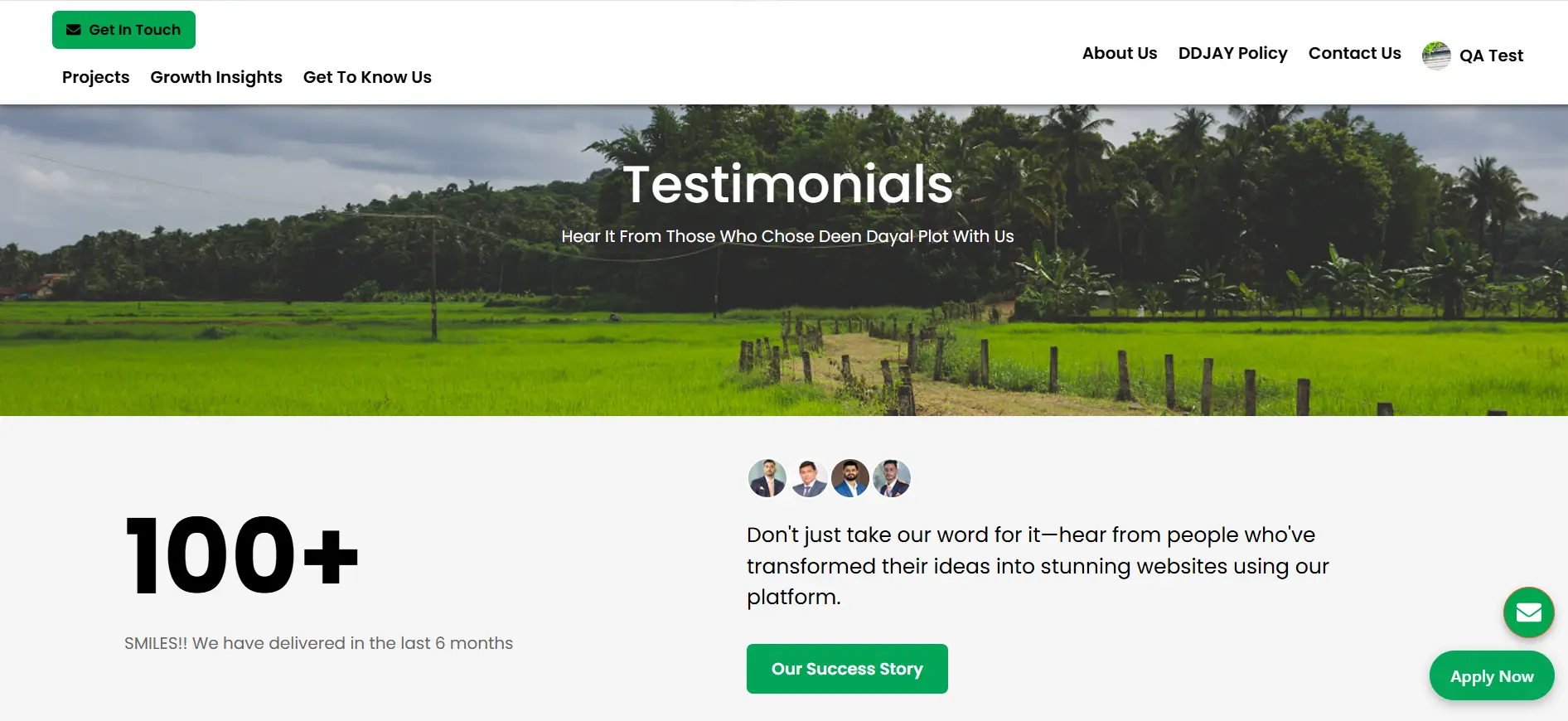Click the Testimonials hero heading

click(788, 184)
